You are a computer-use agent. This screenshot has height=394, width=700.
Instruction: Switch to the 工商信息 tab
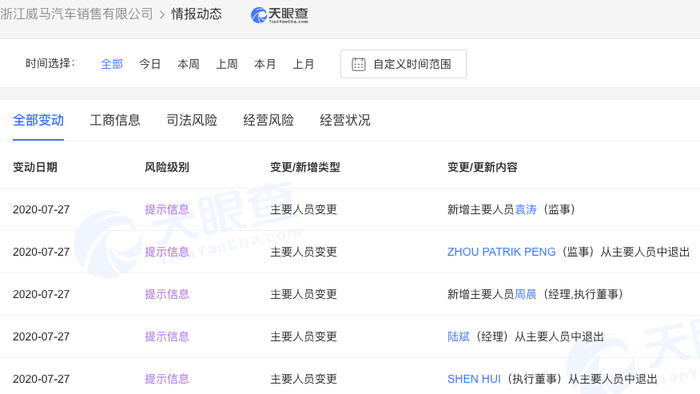(115, 120)
